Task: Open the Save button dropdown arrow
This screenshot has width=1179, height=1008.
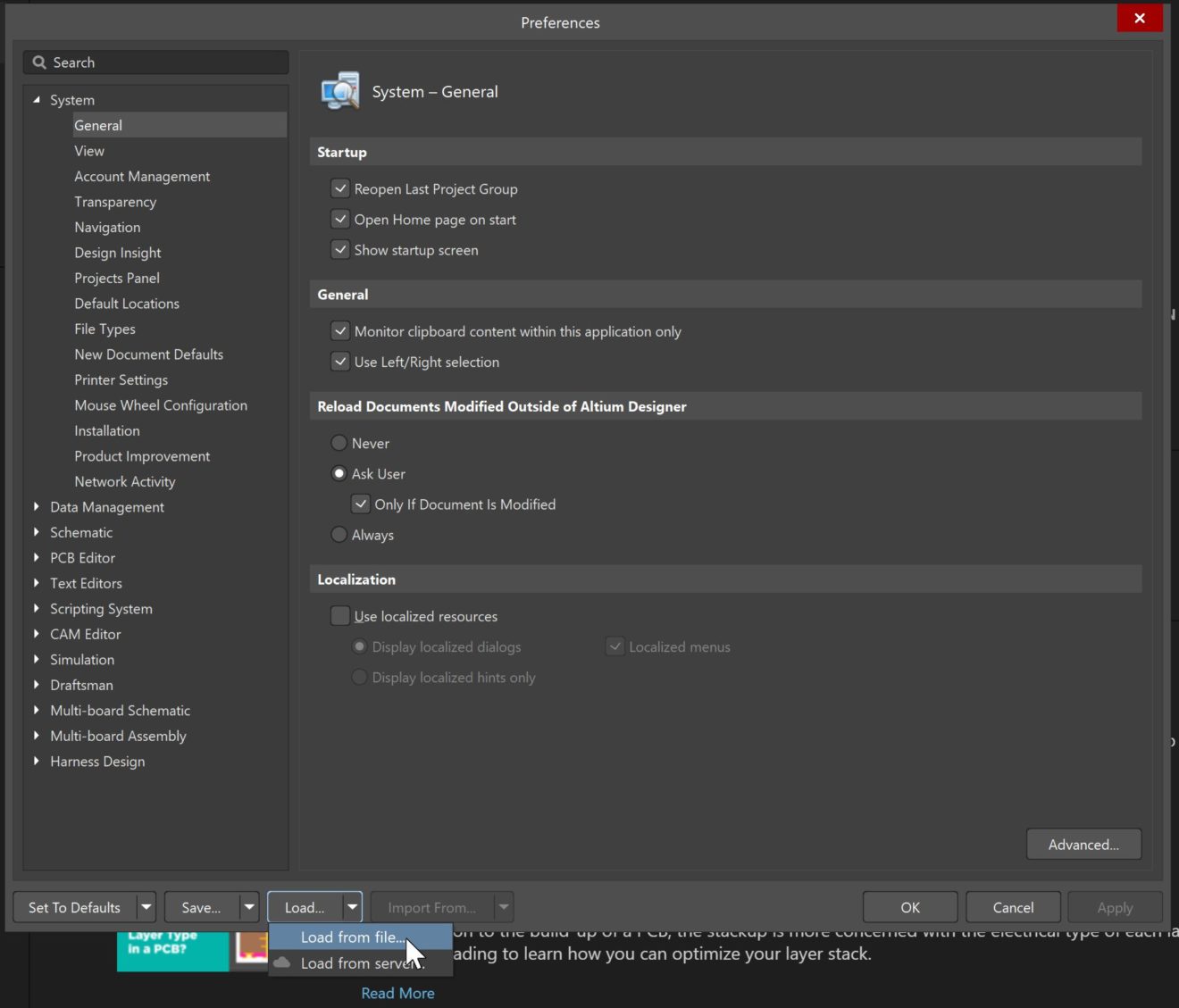Action: point(249,906)
